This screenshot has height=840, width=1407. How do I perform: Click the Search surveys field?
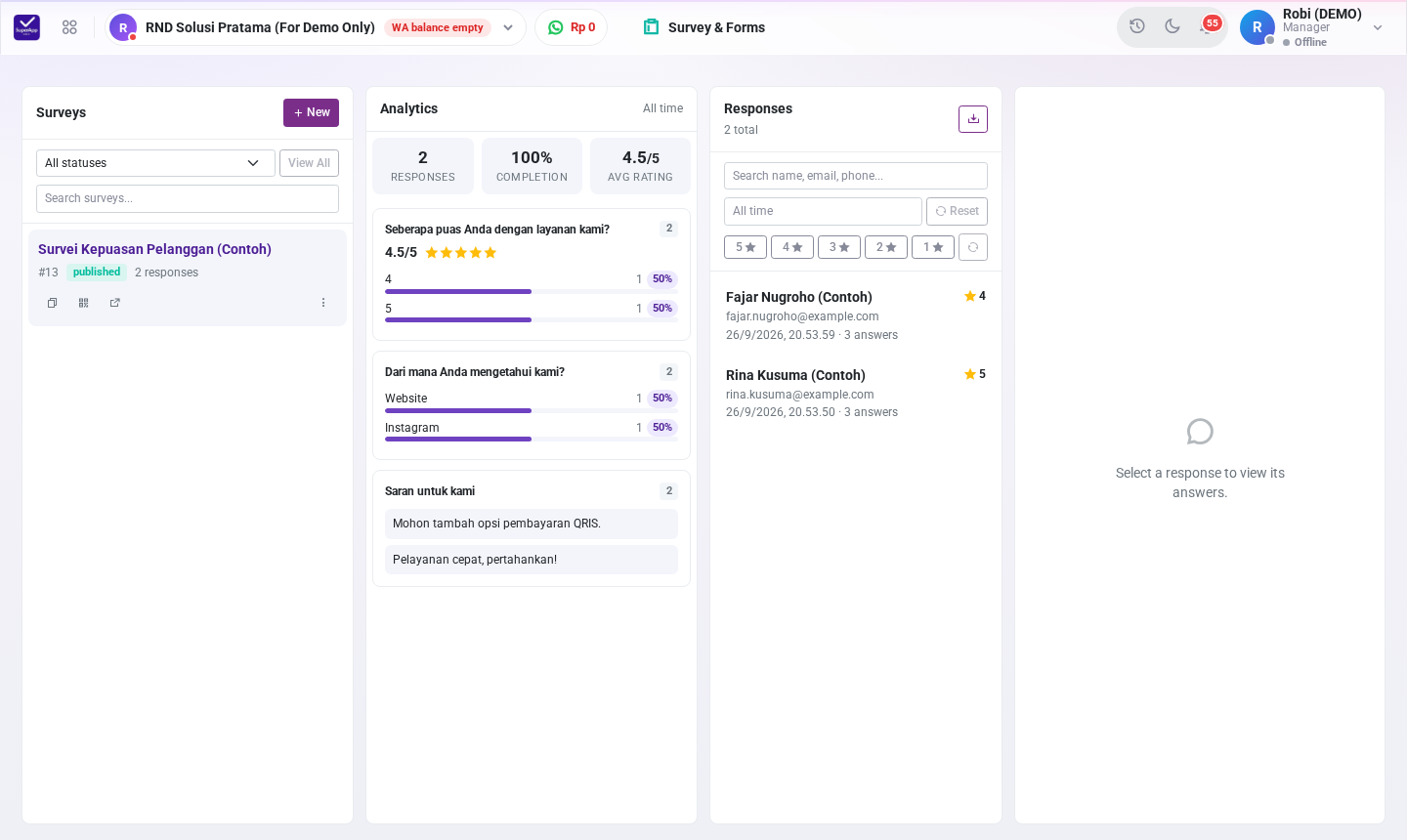pyautogui.click(x=188, y=198)
